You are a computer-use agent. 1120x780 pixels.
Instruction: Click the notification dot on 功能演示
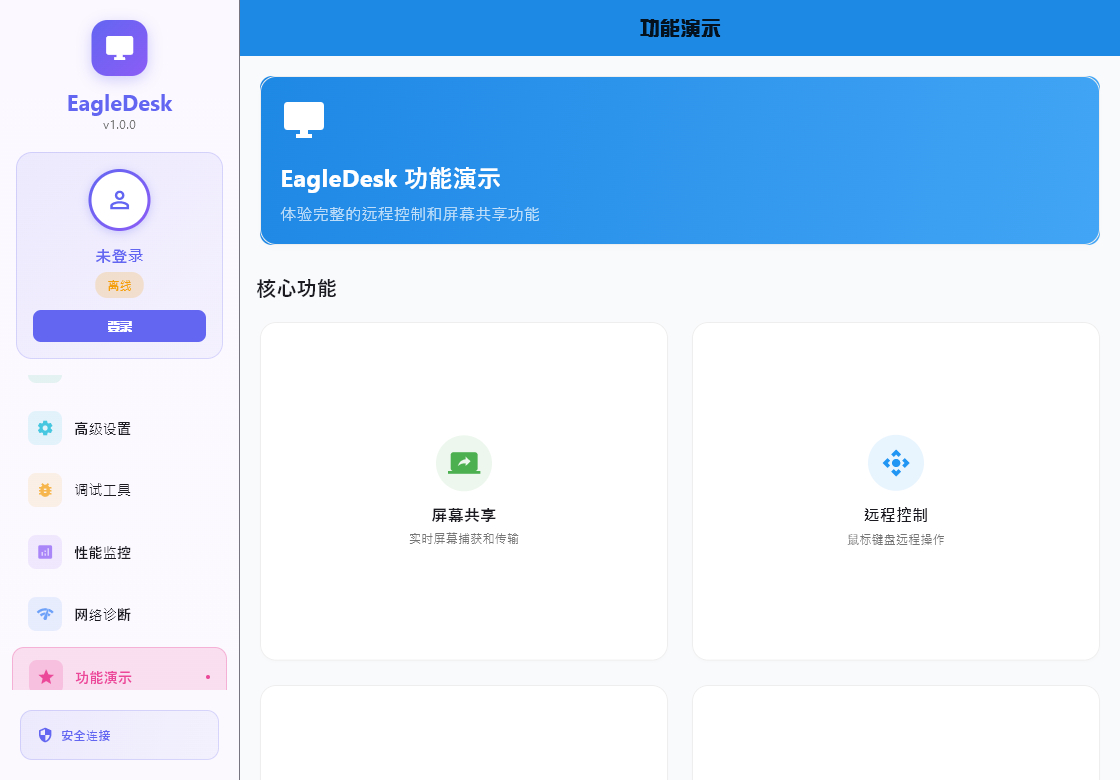click(207, 676)
